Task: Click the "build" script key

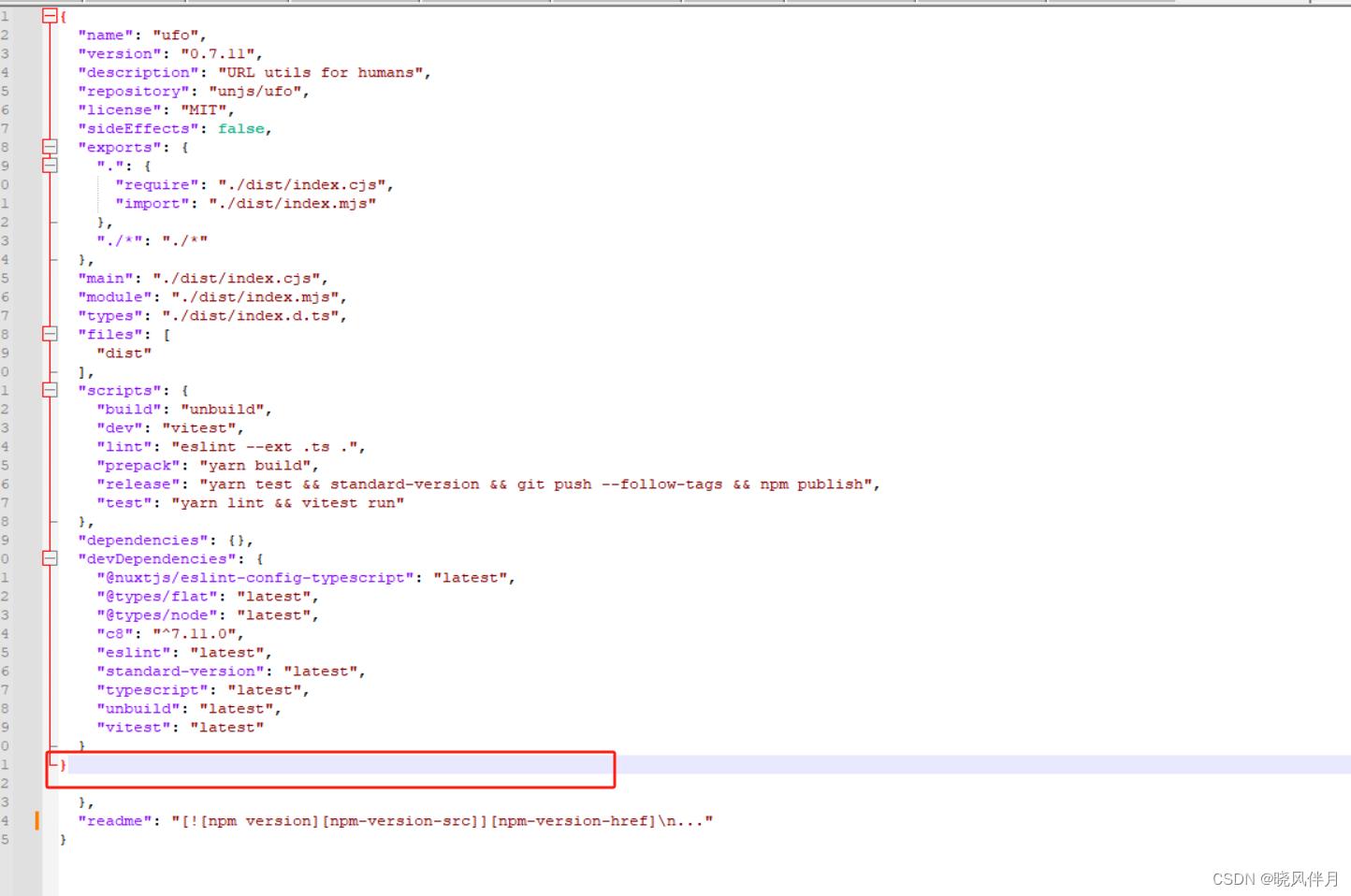Action: 129,410
